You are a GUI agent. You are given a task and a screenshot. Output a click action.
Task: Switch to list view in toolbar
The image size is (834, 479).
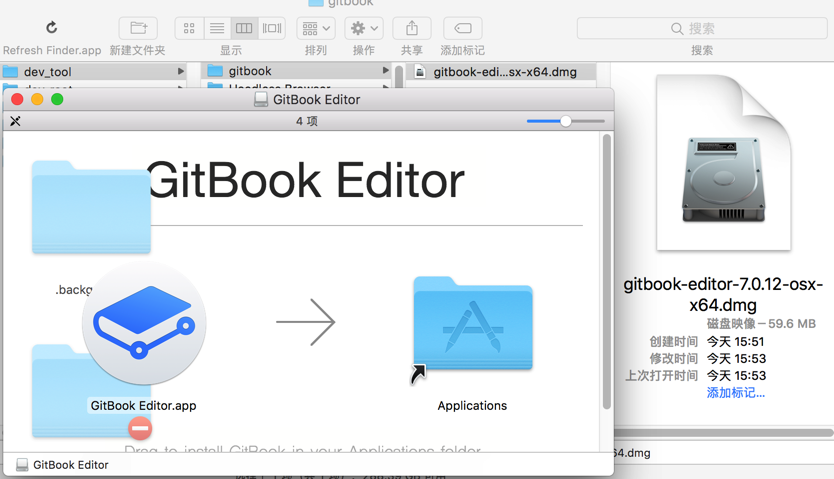point(217,28)
